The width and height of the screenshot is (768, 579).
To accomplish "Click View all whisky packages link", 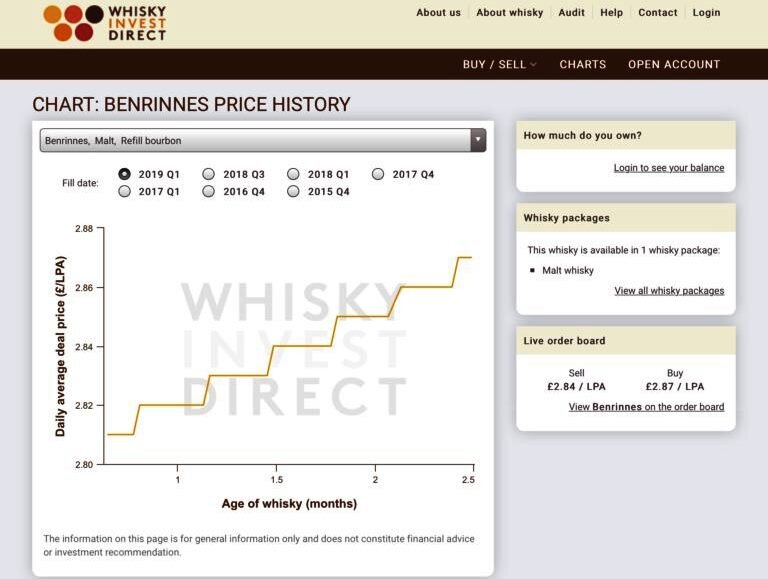I will (669, 290).
